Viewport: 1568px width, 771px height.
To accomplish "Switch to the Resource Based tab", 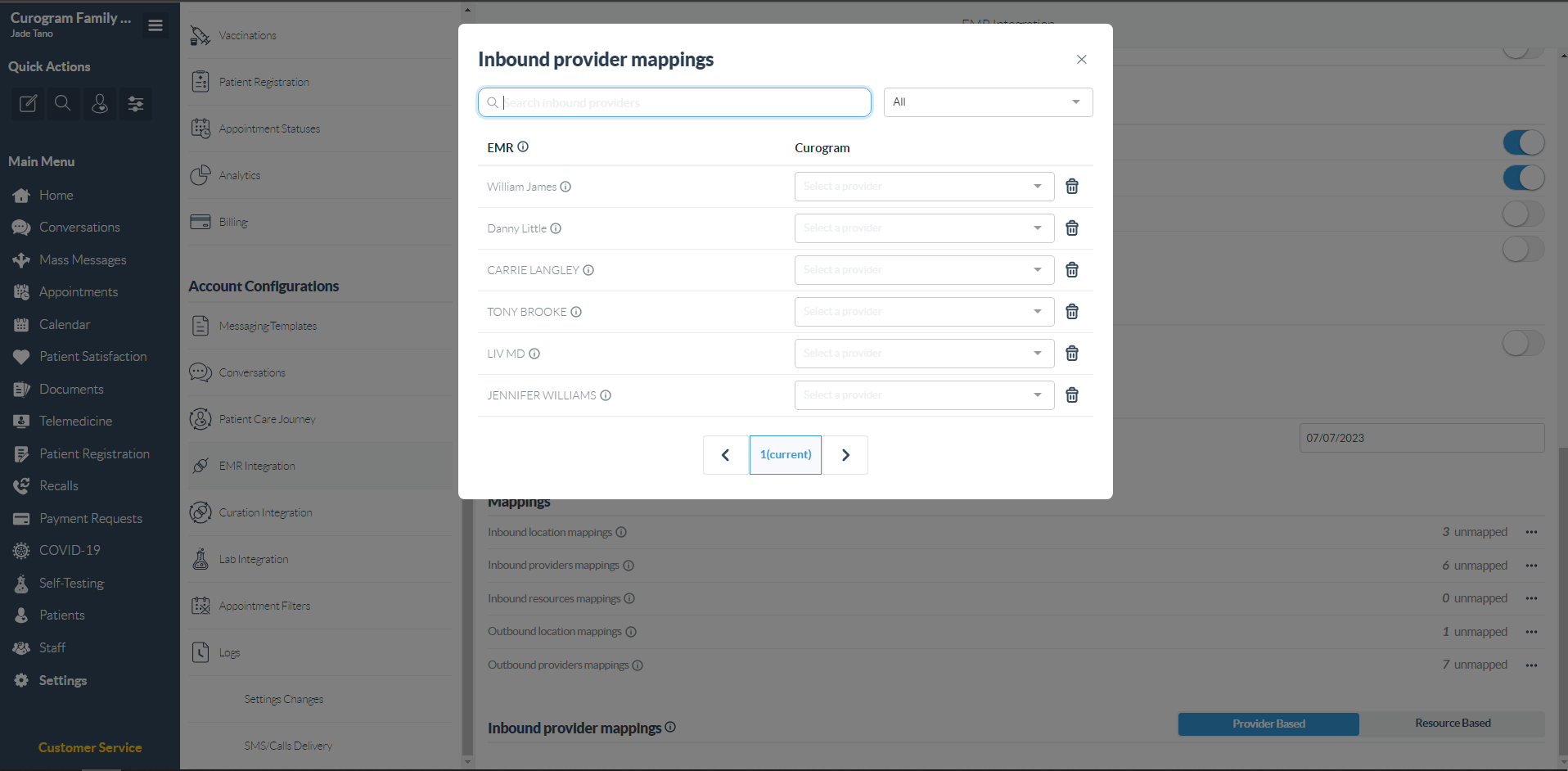I will tap(1453, 724).
